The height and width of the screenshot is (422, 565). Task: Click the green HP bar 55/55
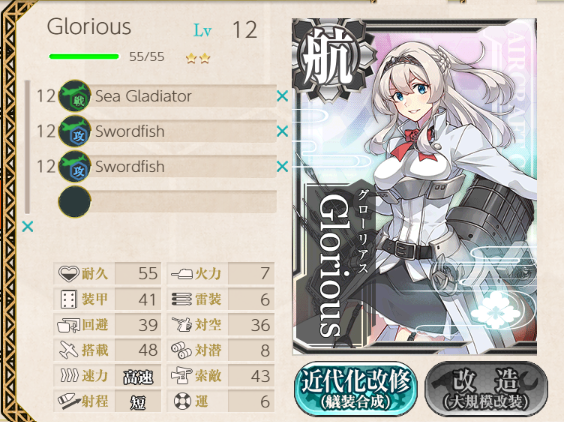(x=84, y=57)
